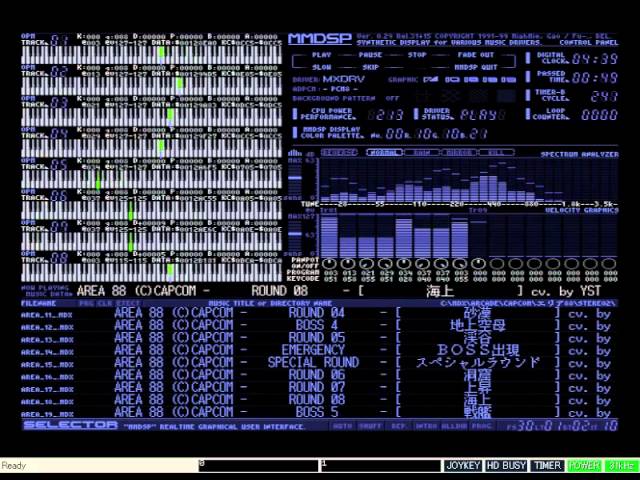Click the PASSED TIME readout

pyautogui.click(x=595, y=78)
